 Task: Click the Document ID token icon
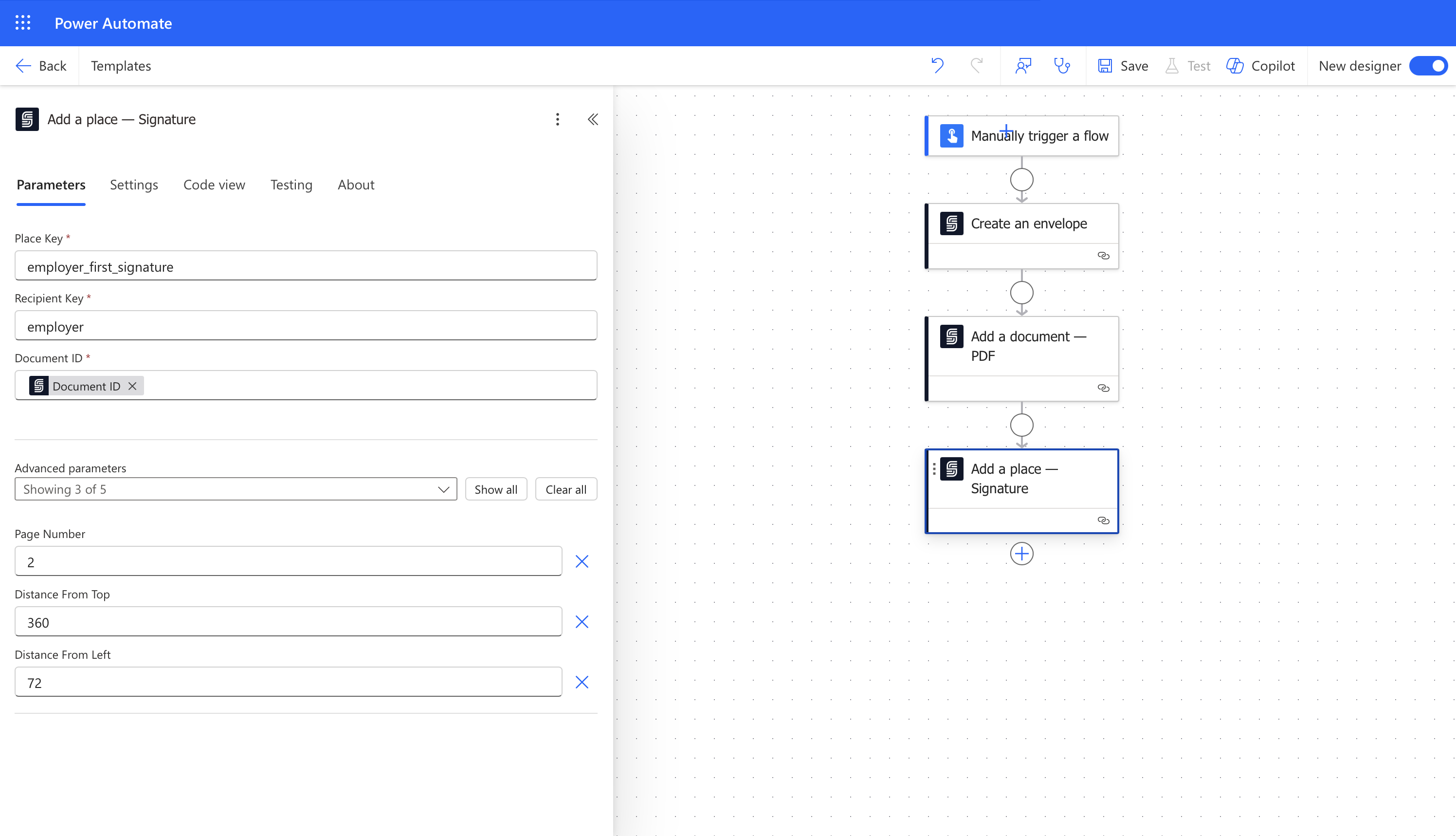(39, 386)
